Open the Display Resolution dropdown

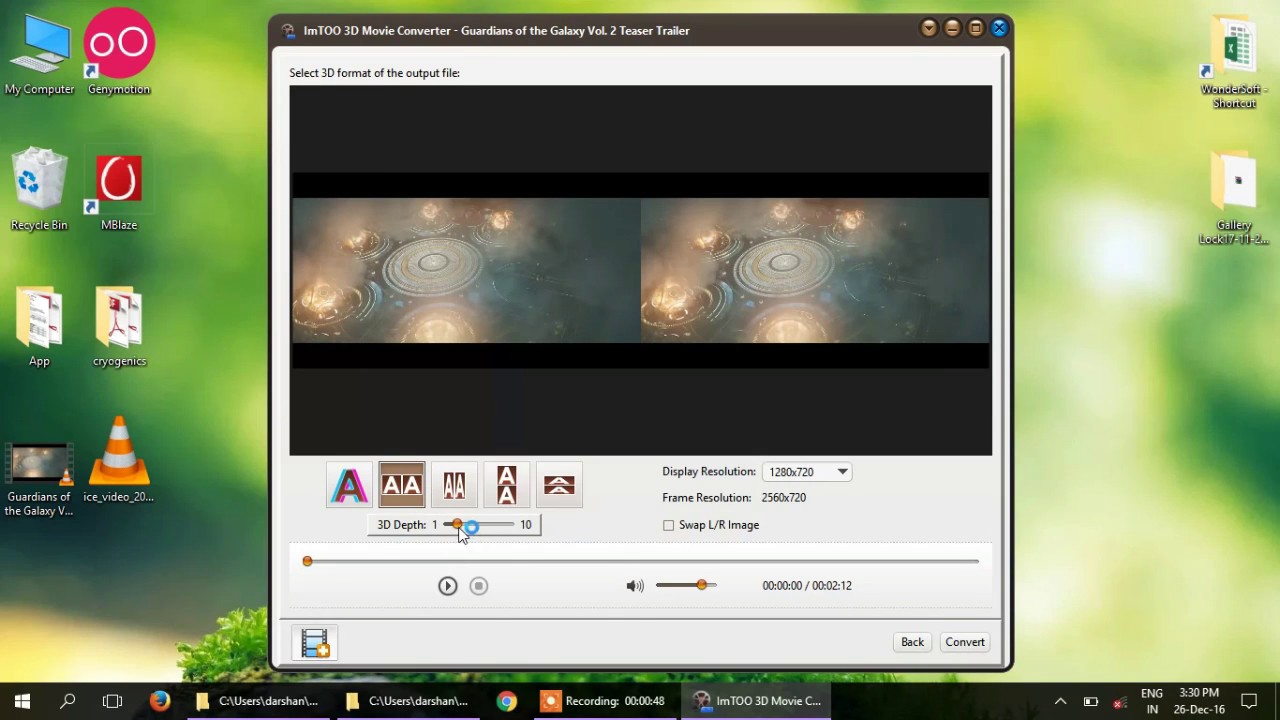[807, 472]
